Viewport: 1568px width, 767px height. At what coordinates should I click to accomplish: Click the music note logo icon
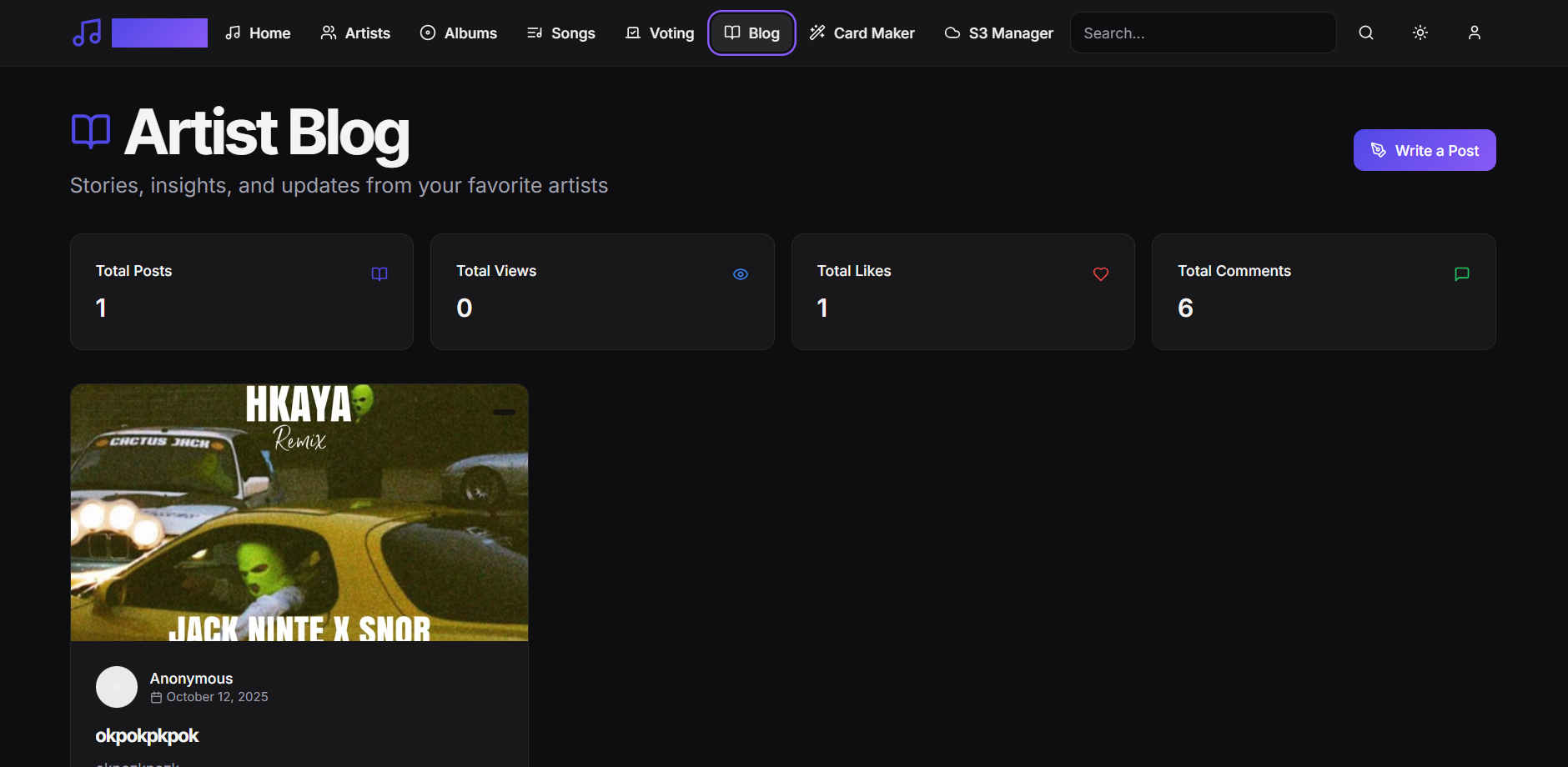tap(87, 33)
